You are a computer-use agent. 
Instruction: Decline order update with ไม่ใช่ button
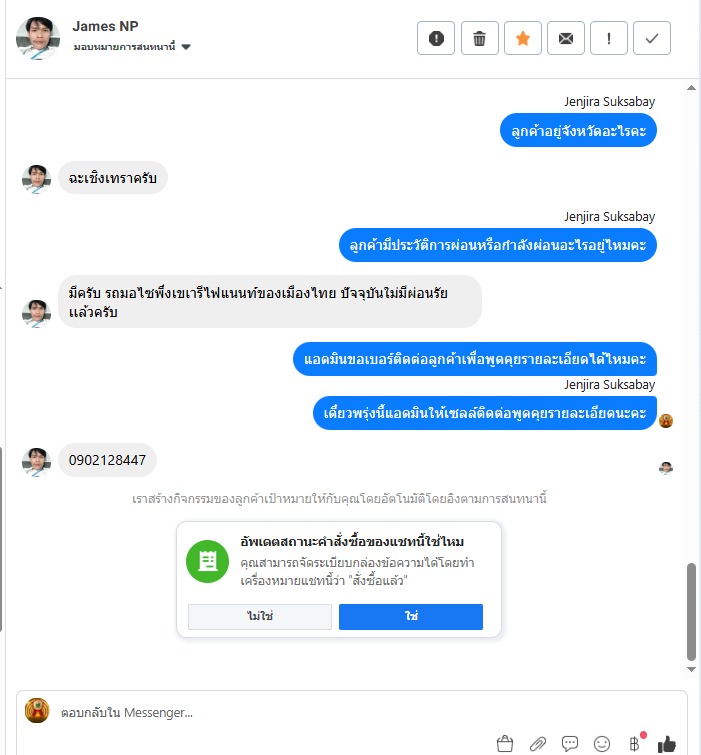click(260, 616)
